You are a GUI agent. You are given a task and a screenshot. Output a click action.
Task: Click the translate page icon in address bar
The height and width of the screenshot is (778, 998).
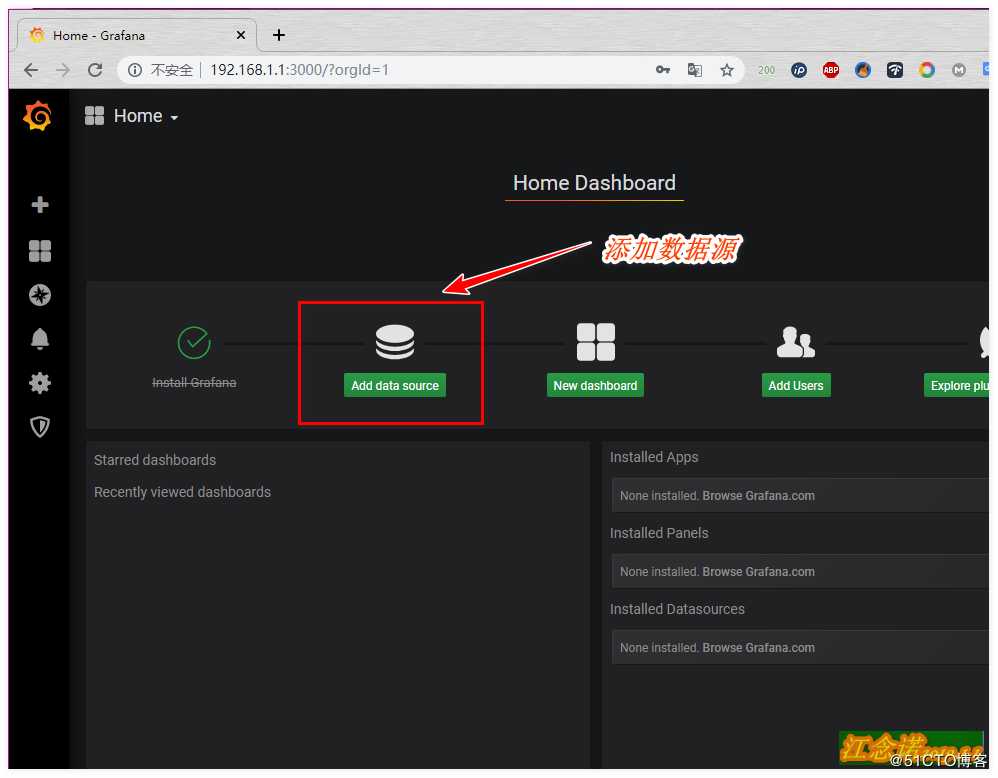694,70
